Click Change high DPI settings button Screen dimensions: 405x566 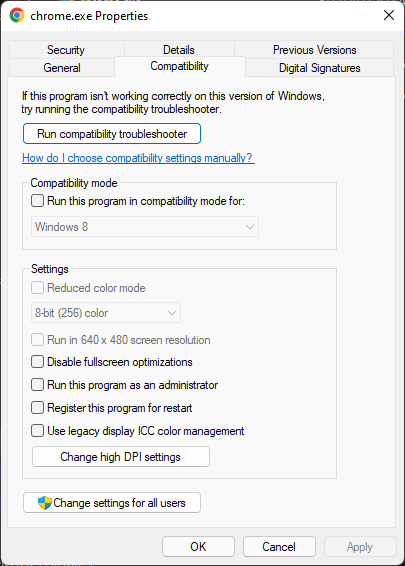pyautogui.click(x=121, y=457)
